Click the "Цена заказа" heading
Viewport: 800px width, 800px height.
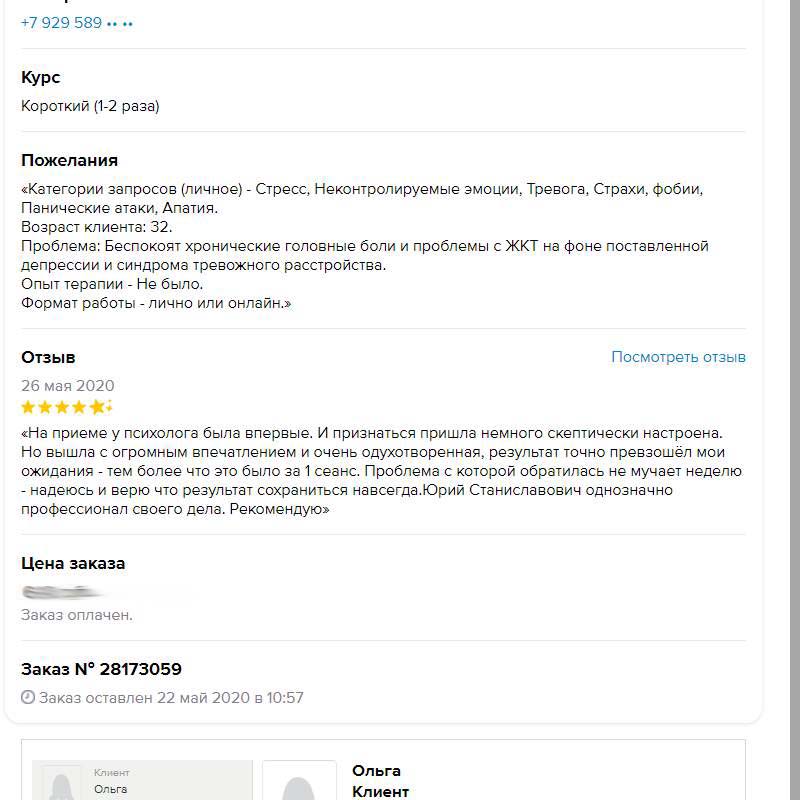73,564
